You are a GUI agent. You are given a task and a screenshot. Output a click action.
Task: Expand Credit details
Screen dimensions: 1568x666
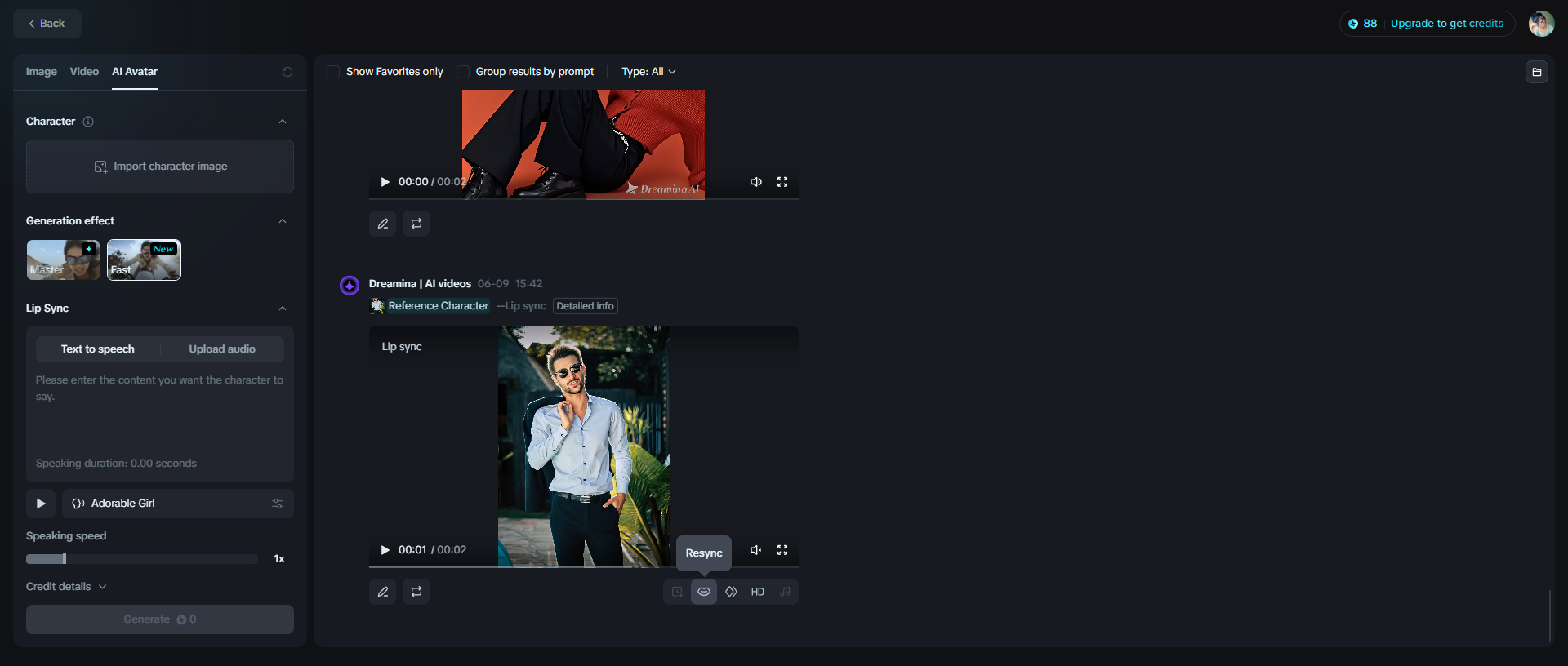pyautogui.click(x=66, y=587)
